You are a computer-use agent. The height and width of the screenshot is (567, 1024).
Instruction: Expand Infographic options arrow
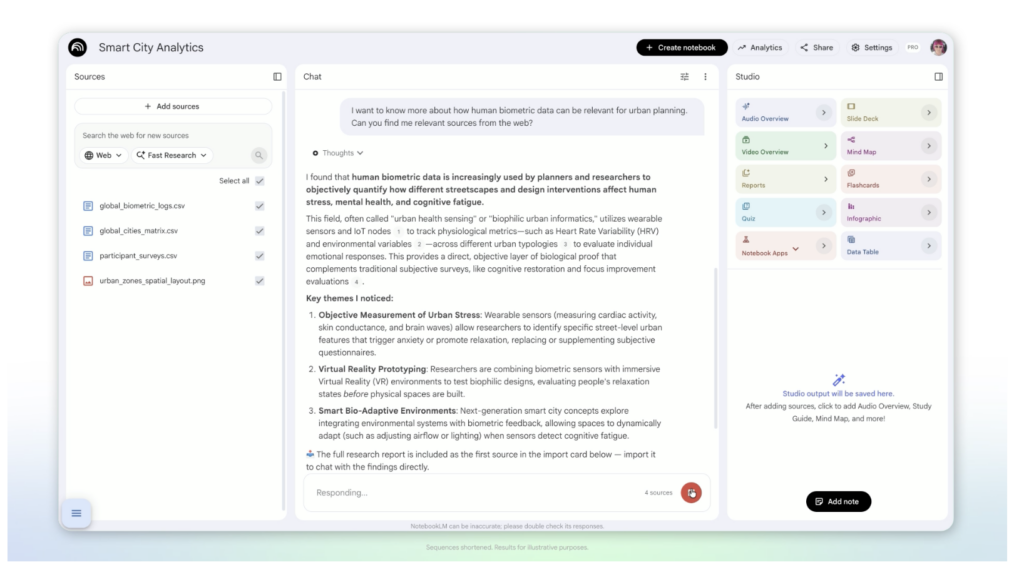[x=929, y=212]
